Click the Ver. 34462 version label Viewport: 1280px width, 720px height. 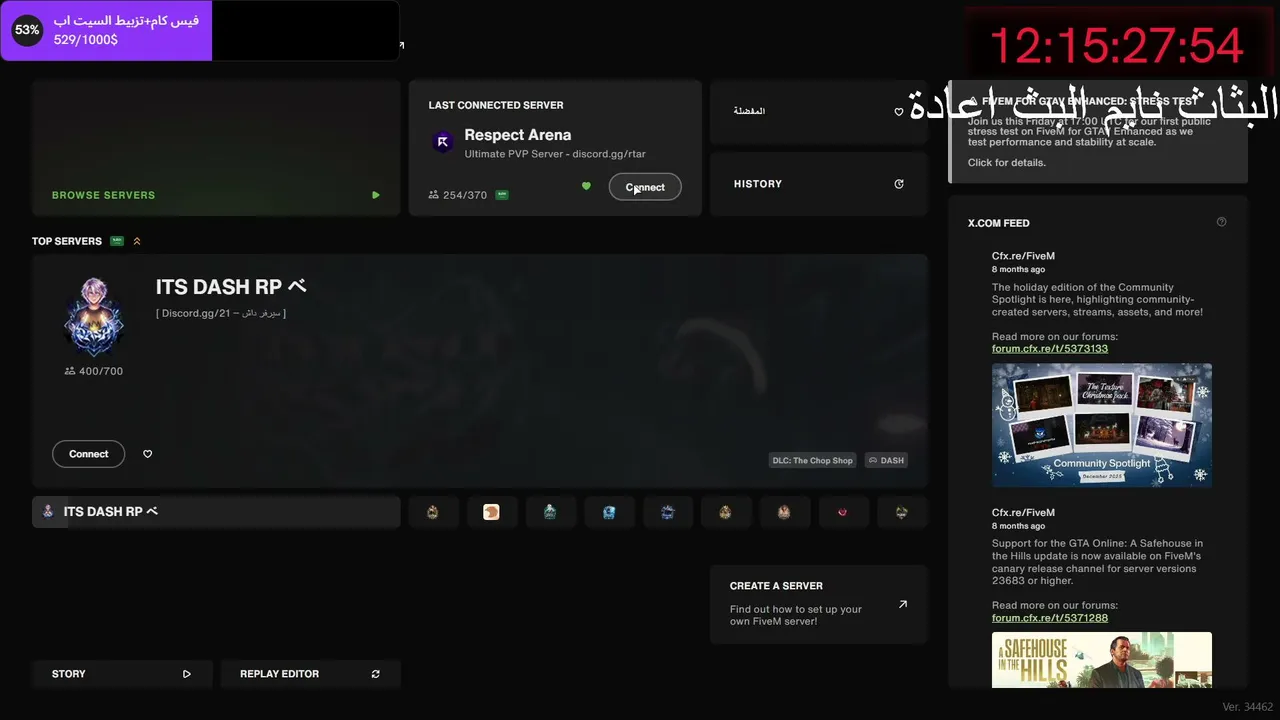[1248, 707]
